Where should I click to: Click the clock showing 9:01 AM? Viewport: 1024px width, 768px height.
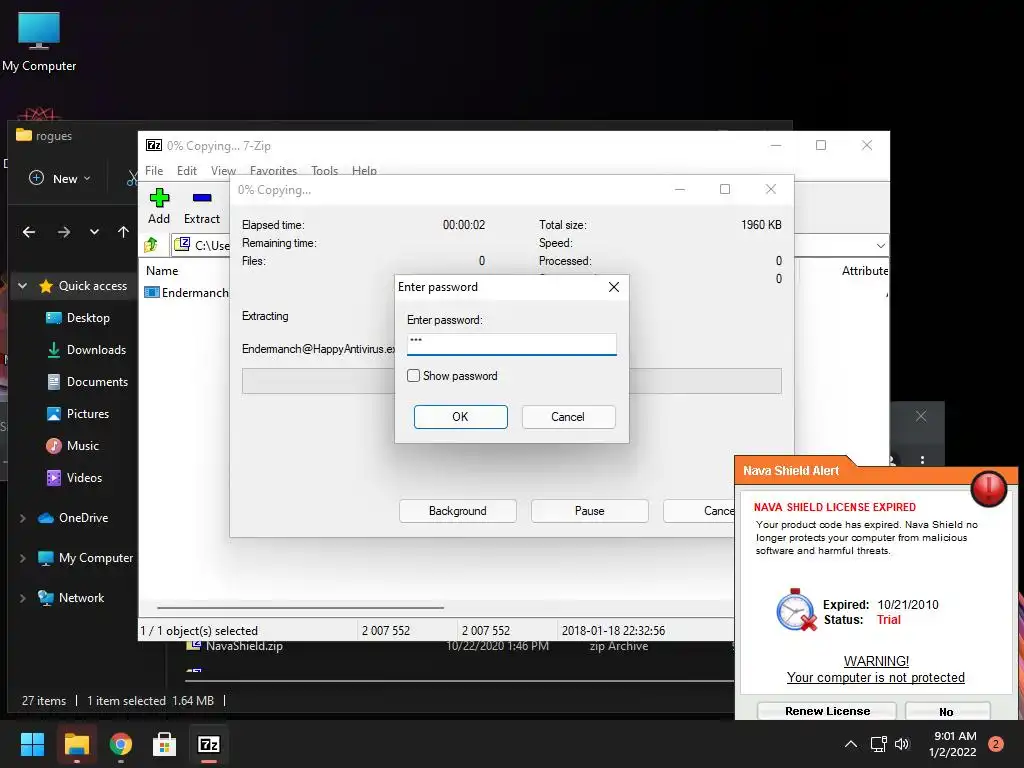[x=955, y=736]
